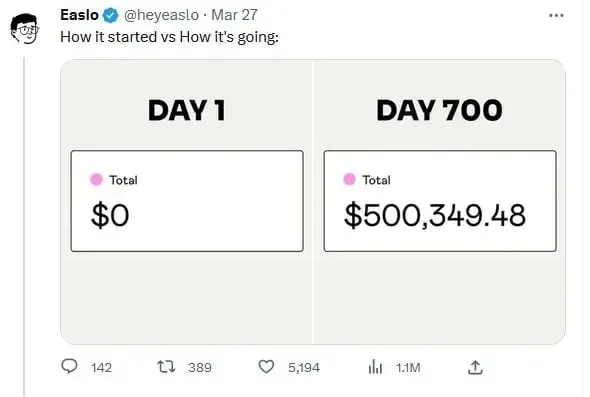Click the reply speech bubble icon
The width and height of the screenshot is (590, 397).
[x=69, y=366]
